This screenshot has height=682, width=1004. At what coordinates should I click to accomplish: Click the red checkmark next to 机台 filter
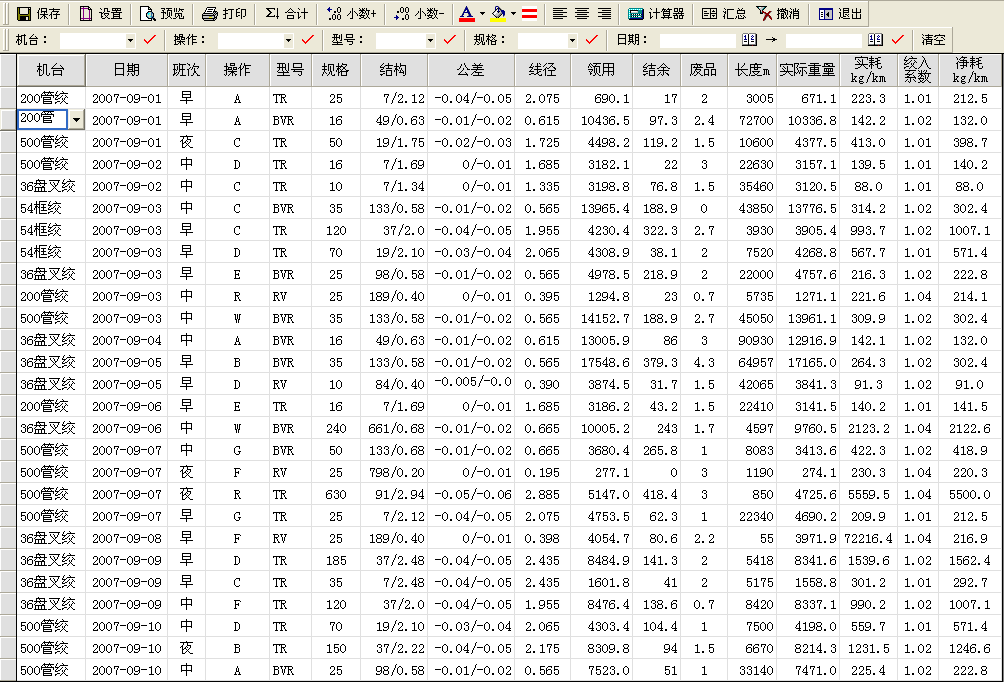pyautogui.click(x=150, y=40)
